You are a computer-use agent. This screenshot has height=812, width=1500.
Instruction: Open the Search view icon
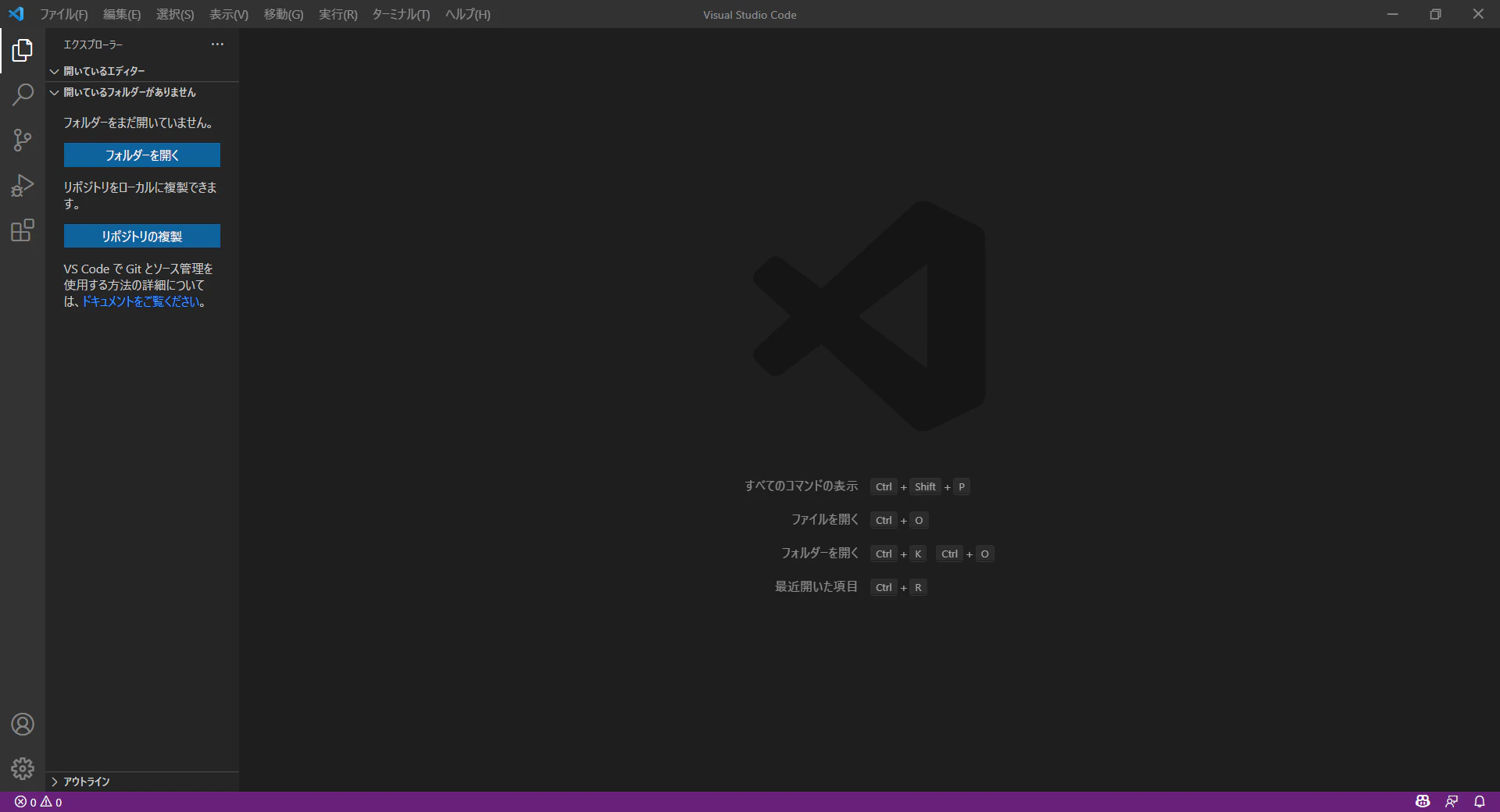pos(23,95)
